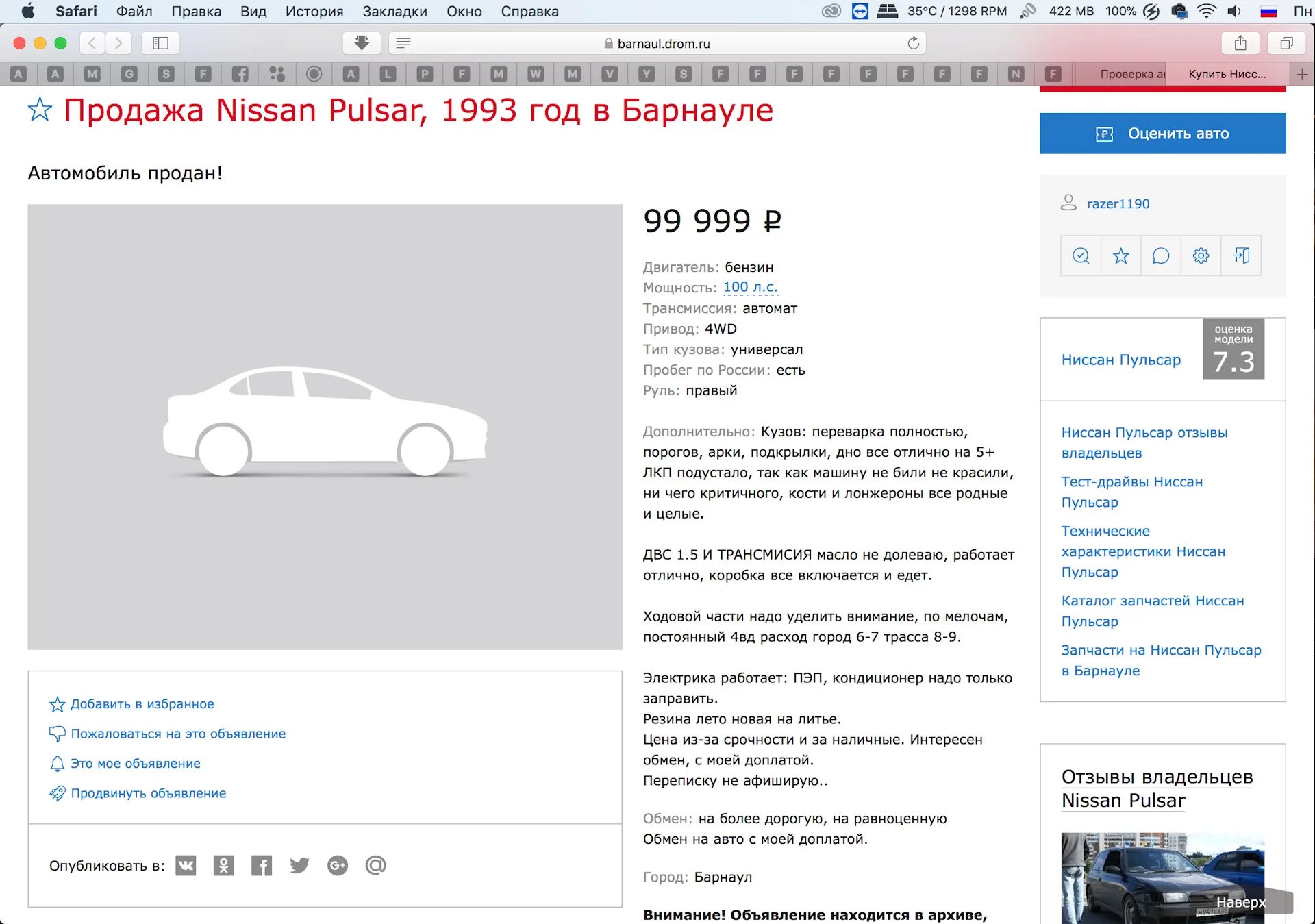Click the 100 л.с. power link

pyautogui.click(x=751, y=287)
